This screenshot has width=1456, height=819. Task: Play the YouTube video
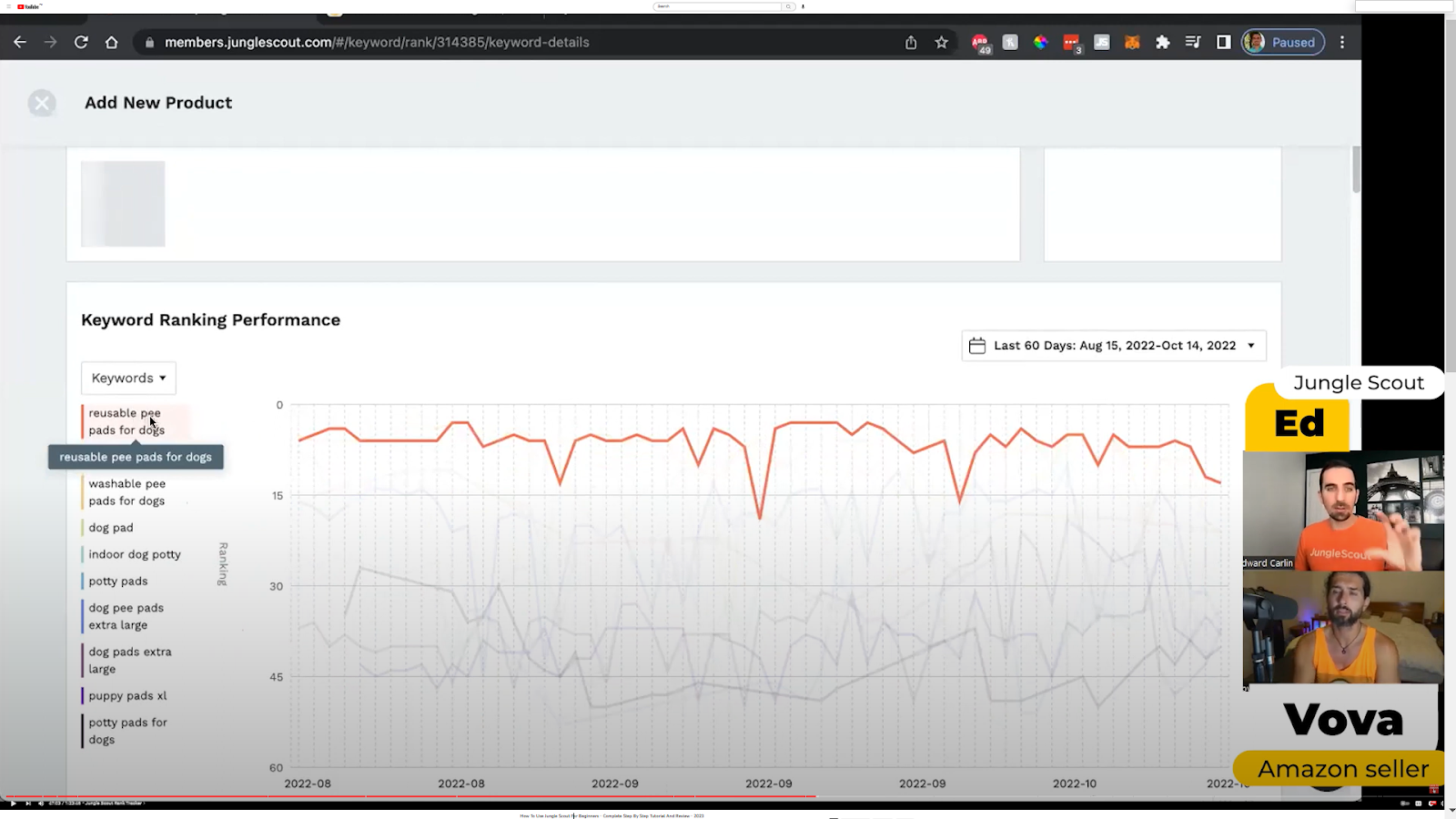click(13, 804)
